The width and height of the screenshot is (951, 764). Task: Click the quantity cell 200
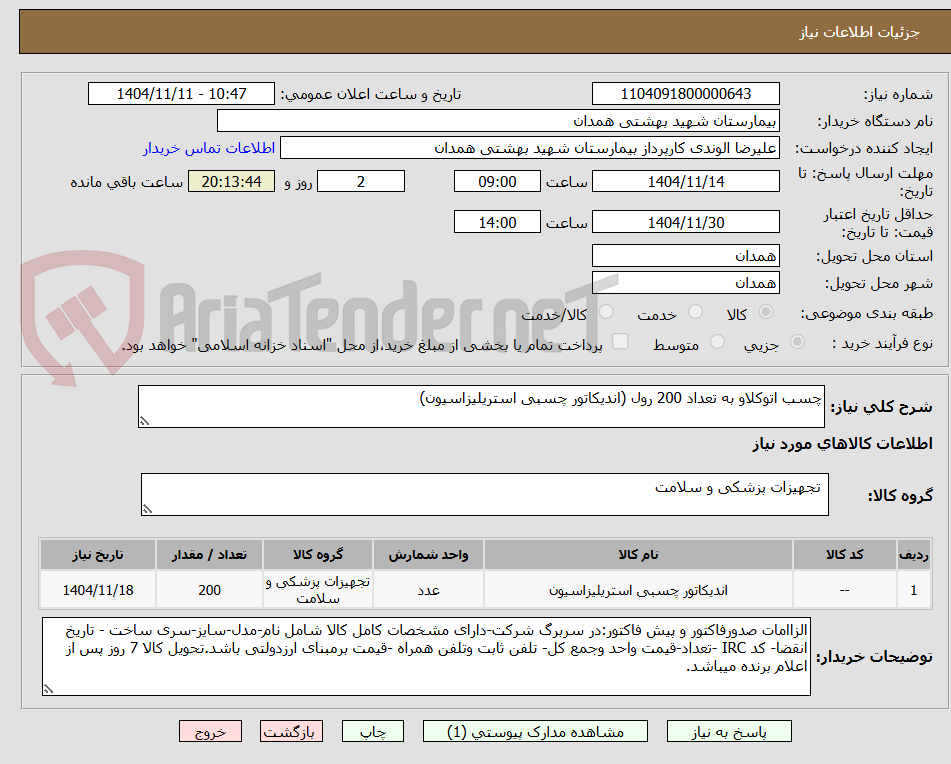(x=209, y=589)
